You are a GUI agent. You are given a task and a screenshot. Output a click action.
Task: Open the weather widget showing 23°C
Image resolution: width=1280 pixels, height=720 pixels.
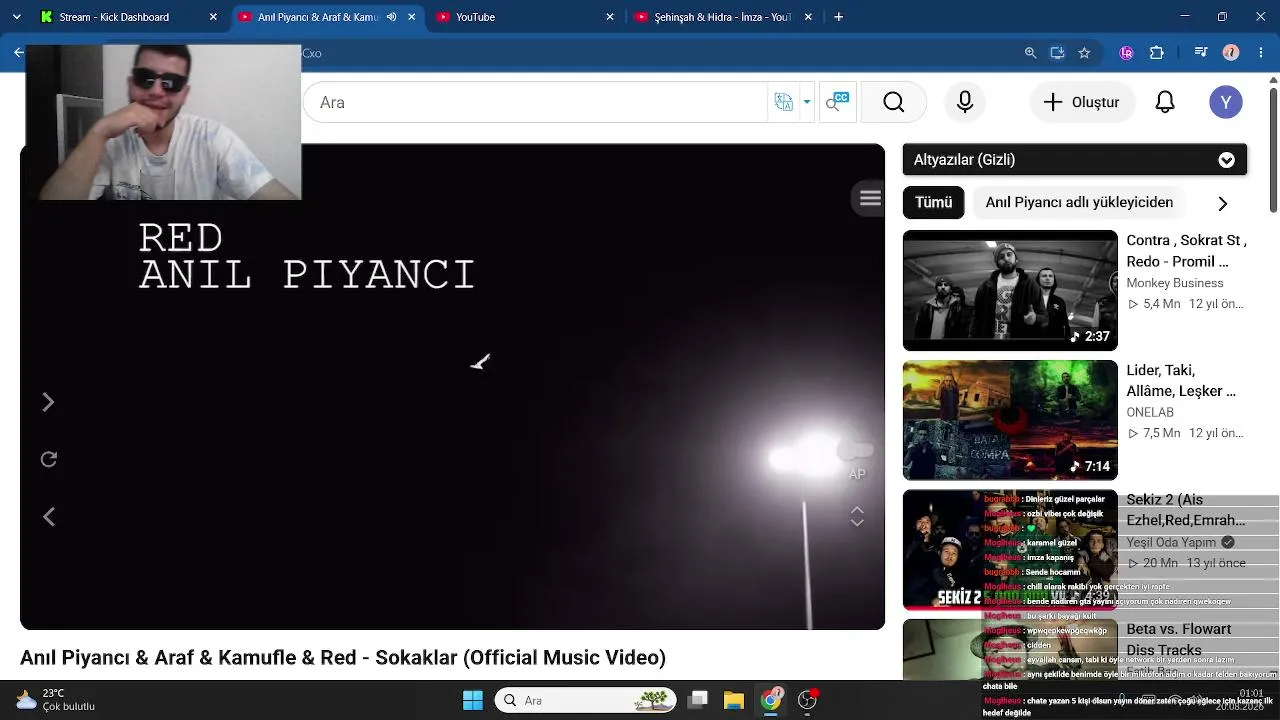pos(55,700)
